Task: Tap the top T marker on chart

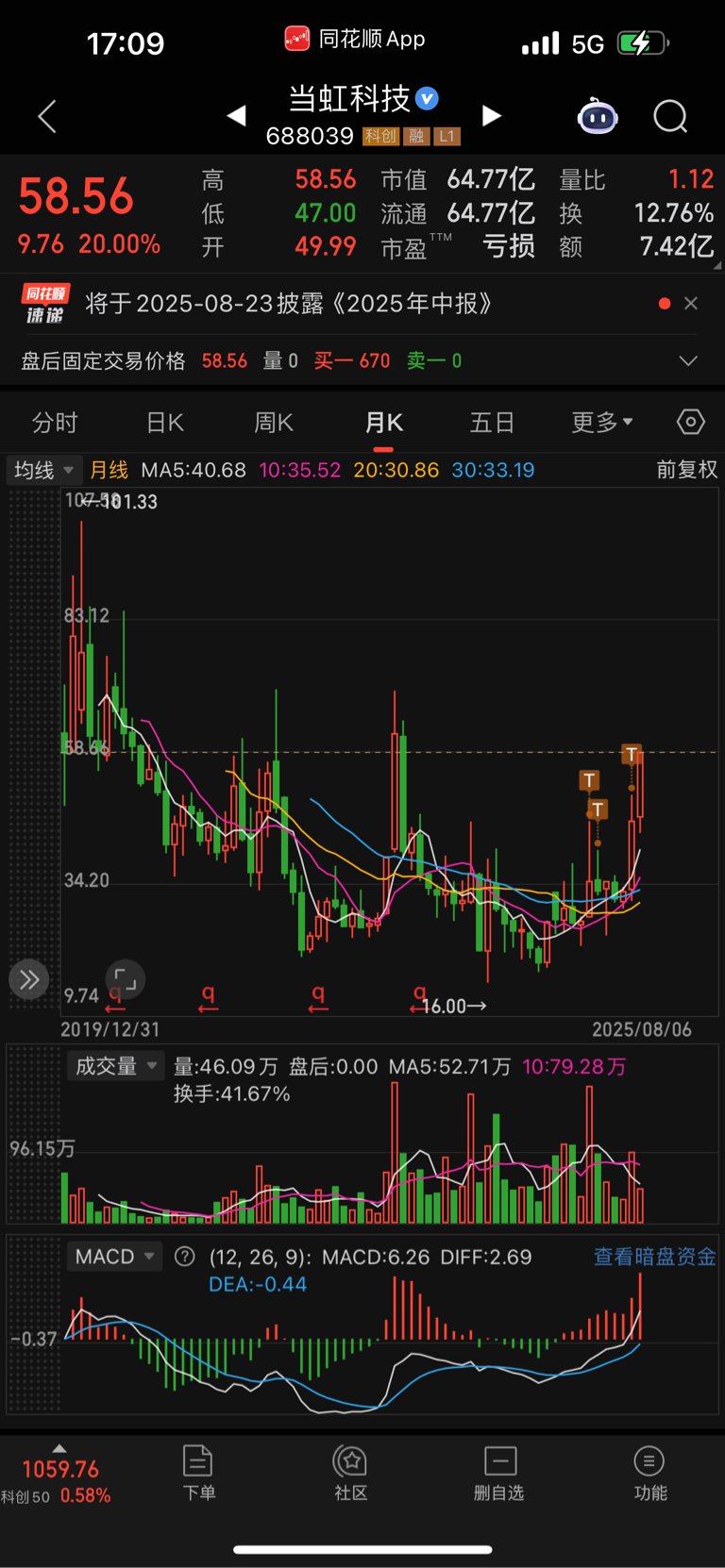Action: pyautogui.click(x=632, y=754)
